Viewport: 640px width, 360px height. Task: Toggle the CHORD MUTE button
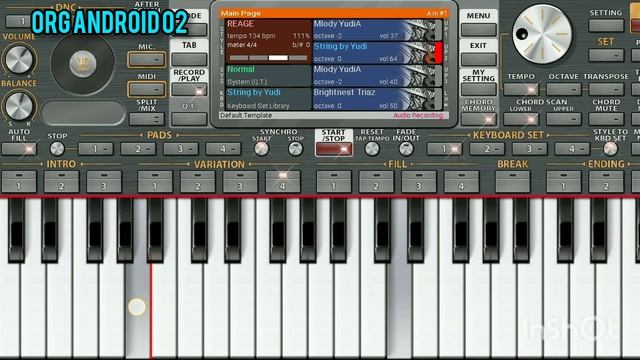click(606, 119)
